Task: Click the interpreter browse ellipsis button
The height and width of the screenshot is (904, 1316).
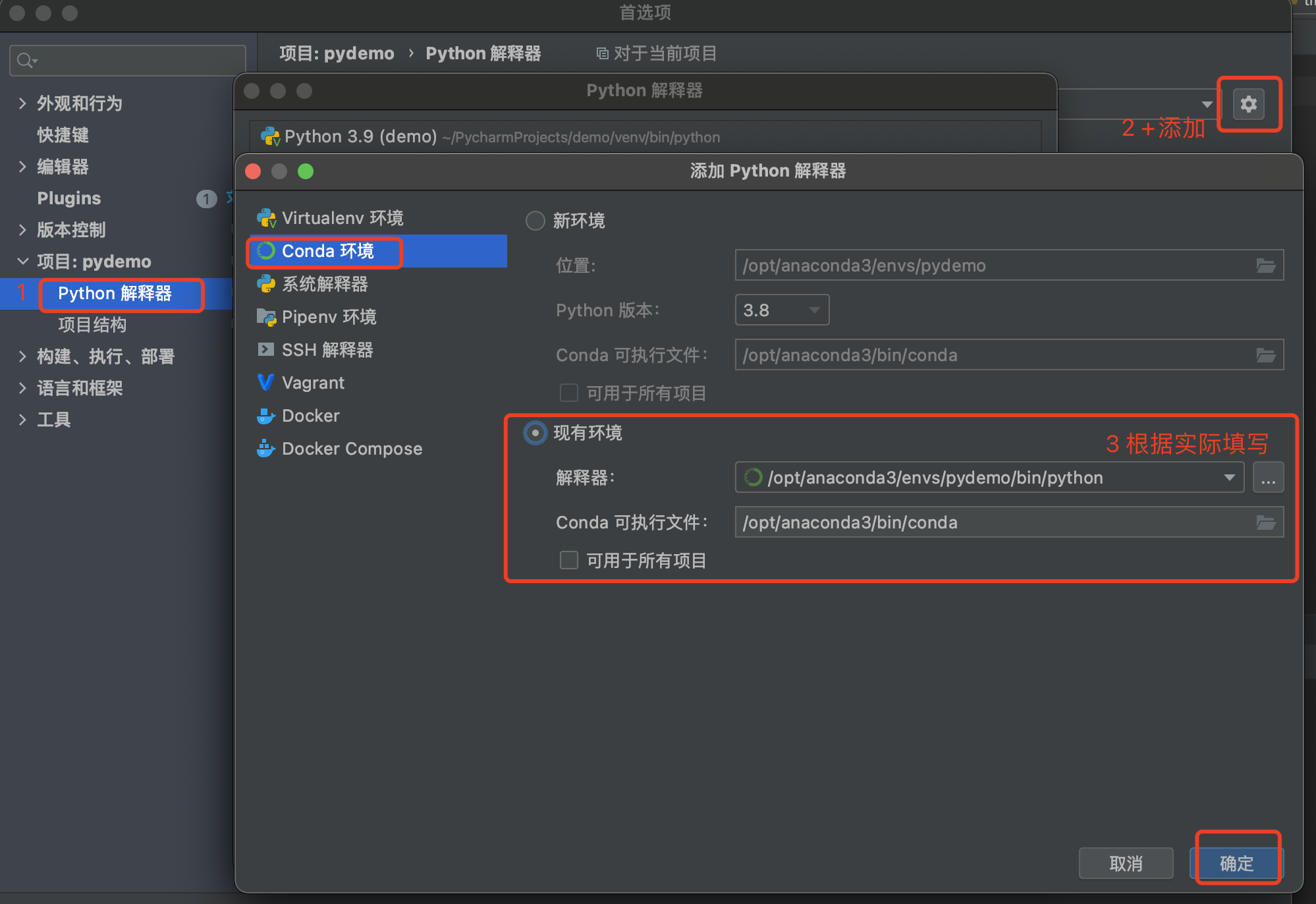Action: 1268,477
